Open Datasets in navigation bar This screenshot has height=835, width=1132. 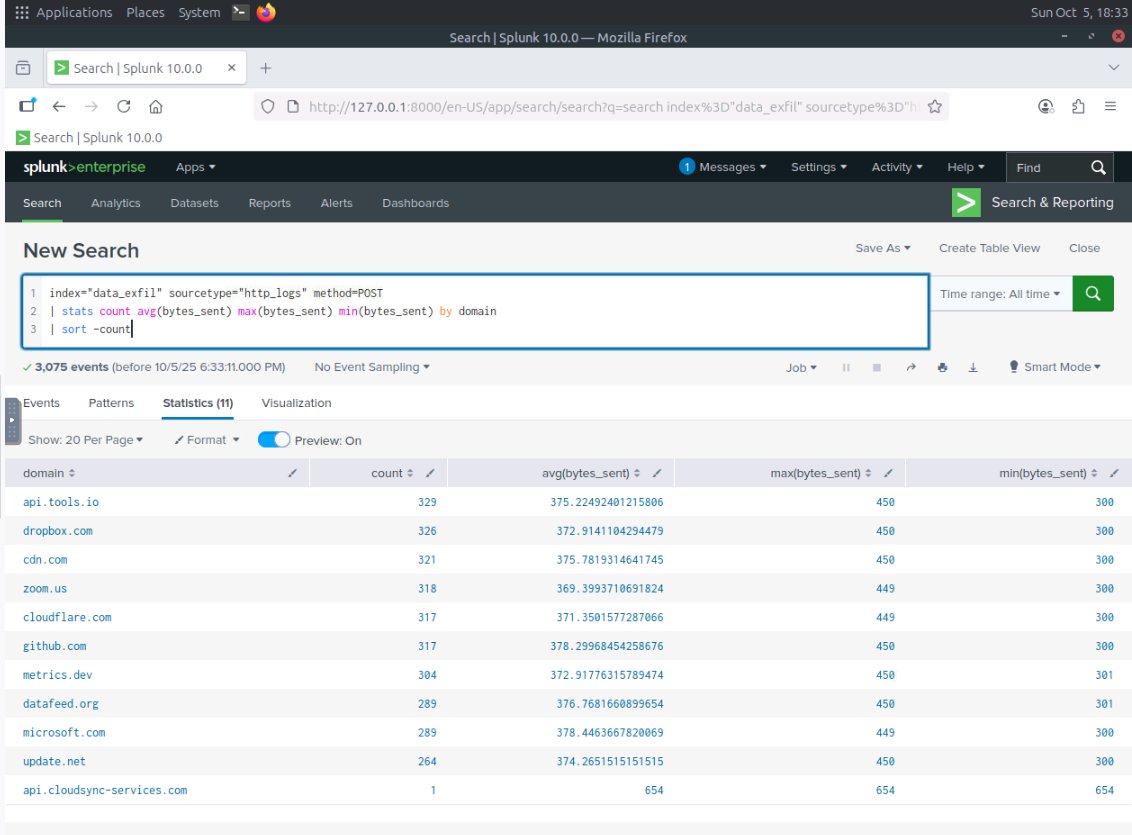click(x=194, y=204)
